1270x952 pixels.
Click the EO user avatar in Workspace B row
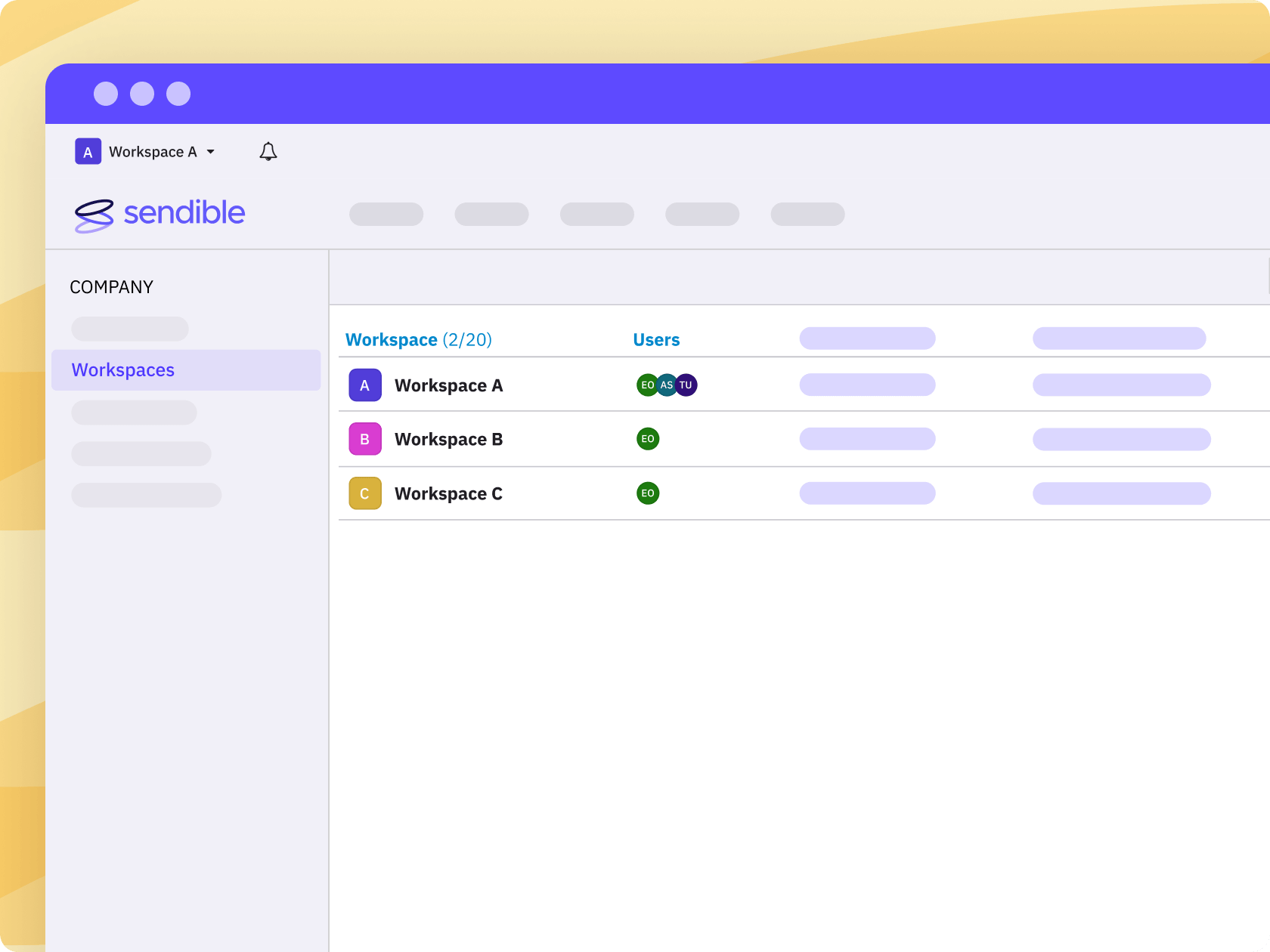[x=648, y=439]
